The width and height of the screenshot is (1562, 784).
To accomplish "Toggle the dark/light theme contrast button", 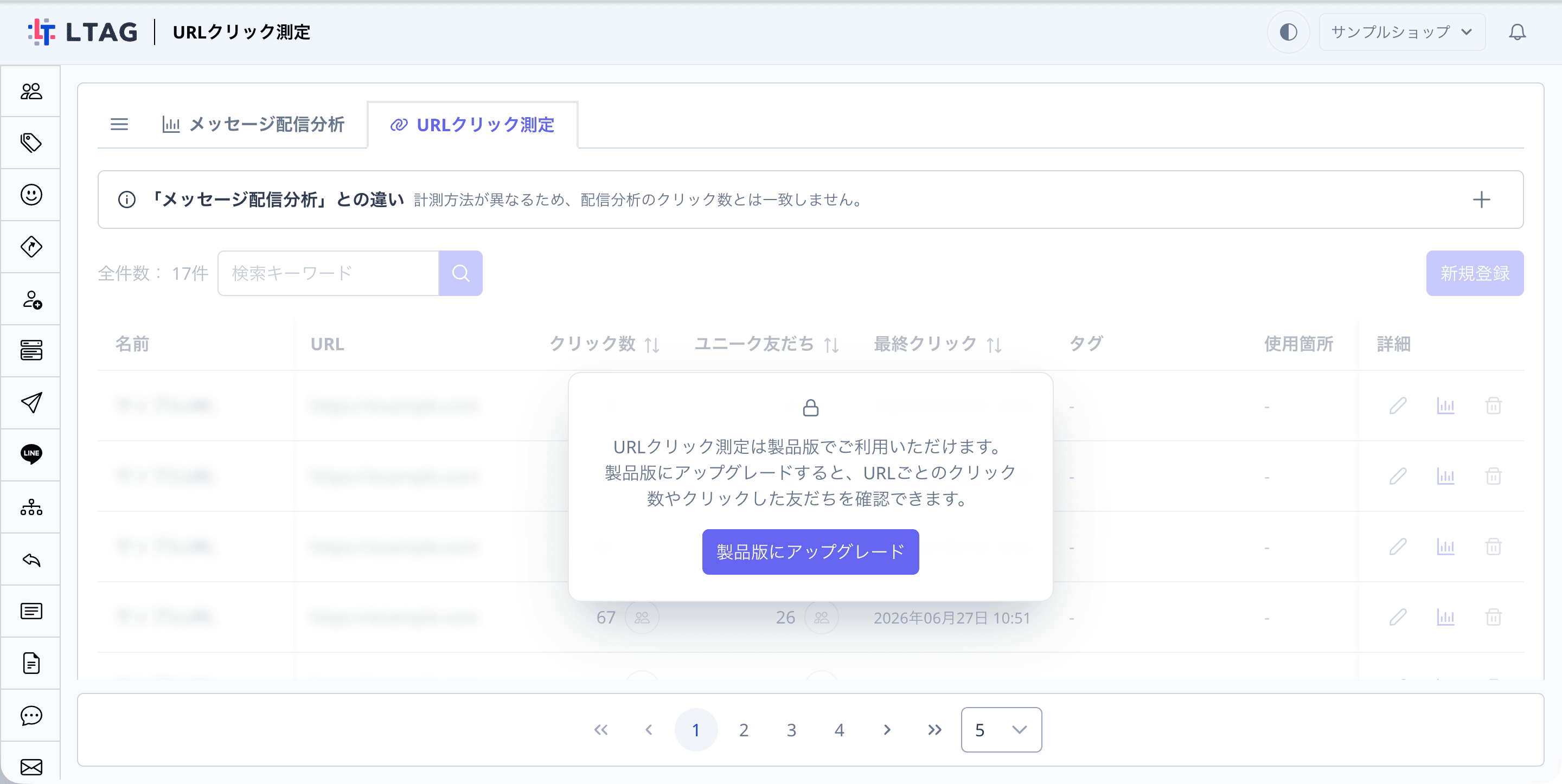I will 1288,31.
